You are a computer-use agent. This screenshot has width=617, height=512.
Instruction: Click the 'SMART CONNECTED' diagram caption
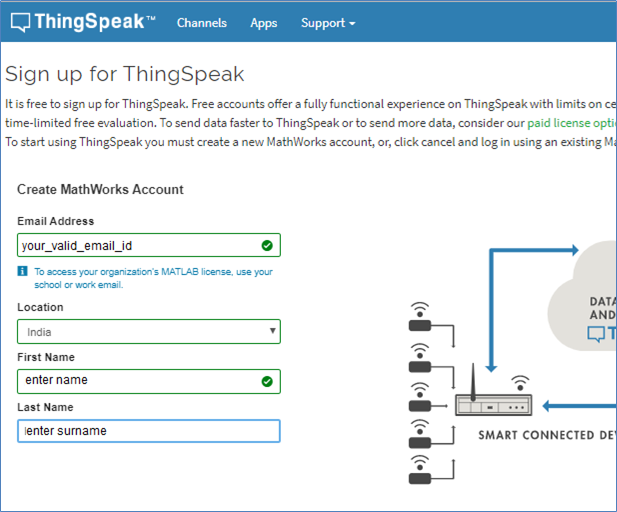547,435
